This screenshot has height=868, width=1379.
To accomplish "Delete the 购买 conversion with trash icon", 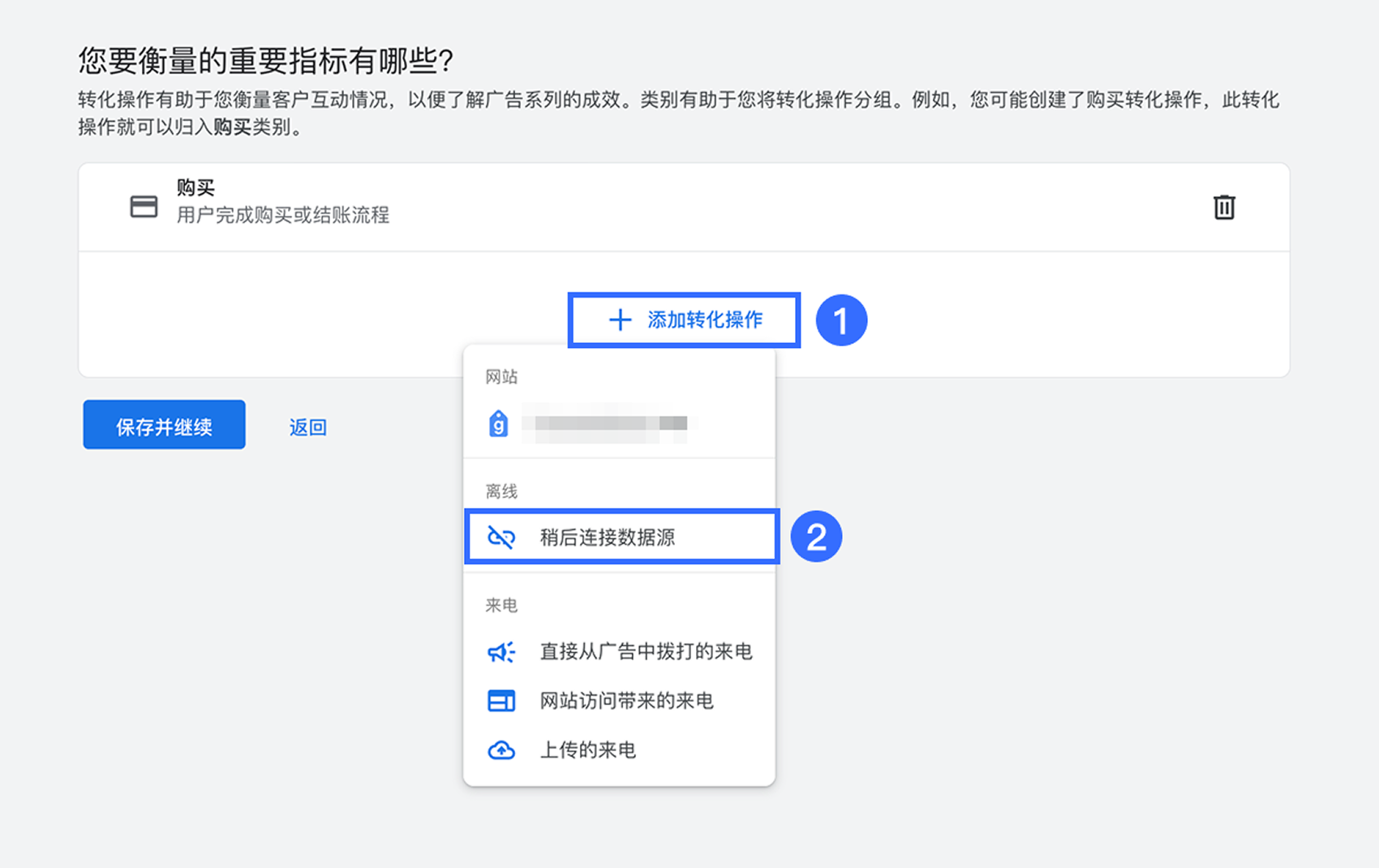I will pyautogui.click(x=1223, y=208).
